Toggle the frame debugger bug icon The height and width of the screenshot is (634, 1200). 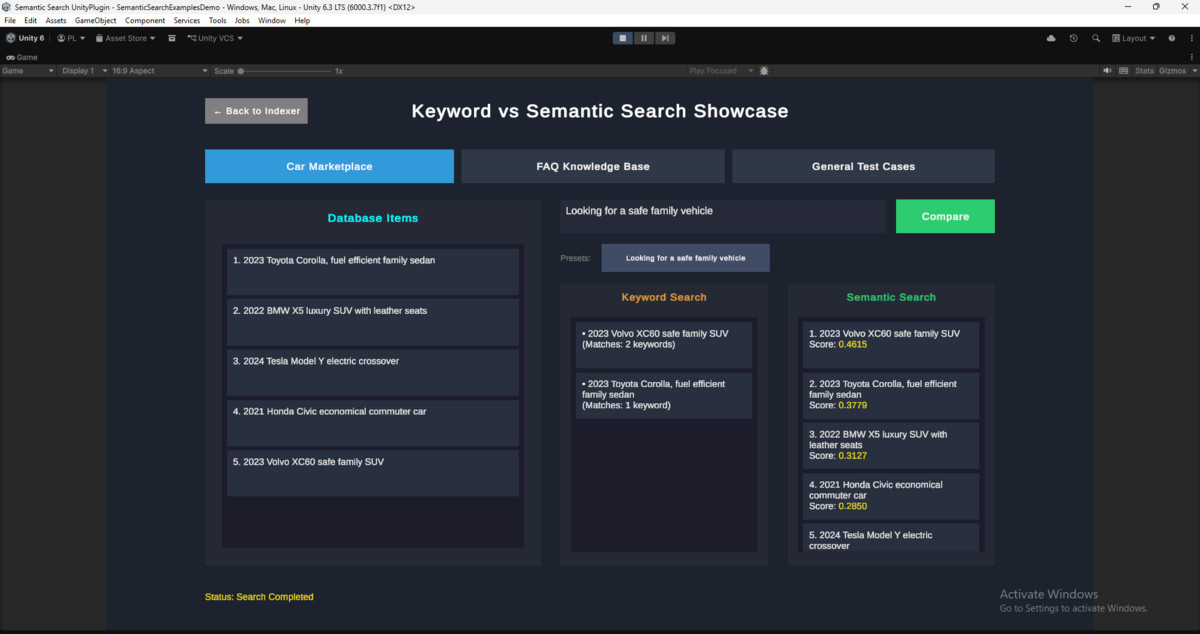764,71
